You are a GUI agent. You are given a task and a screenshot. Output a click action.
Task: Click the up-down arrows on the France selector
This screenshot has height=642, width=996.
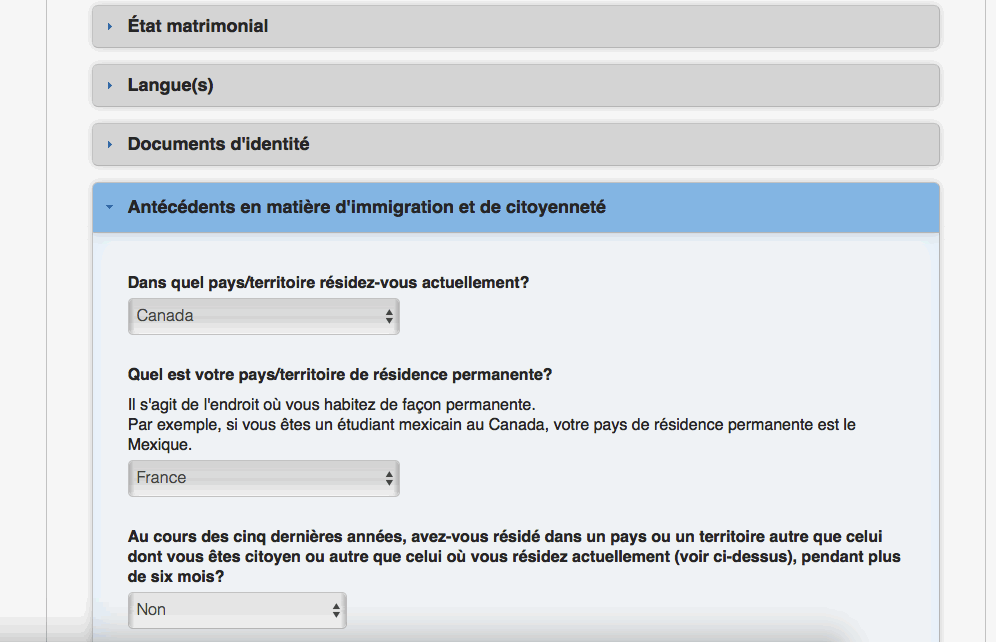click(389, 478)
